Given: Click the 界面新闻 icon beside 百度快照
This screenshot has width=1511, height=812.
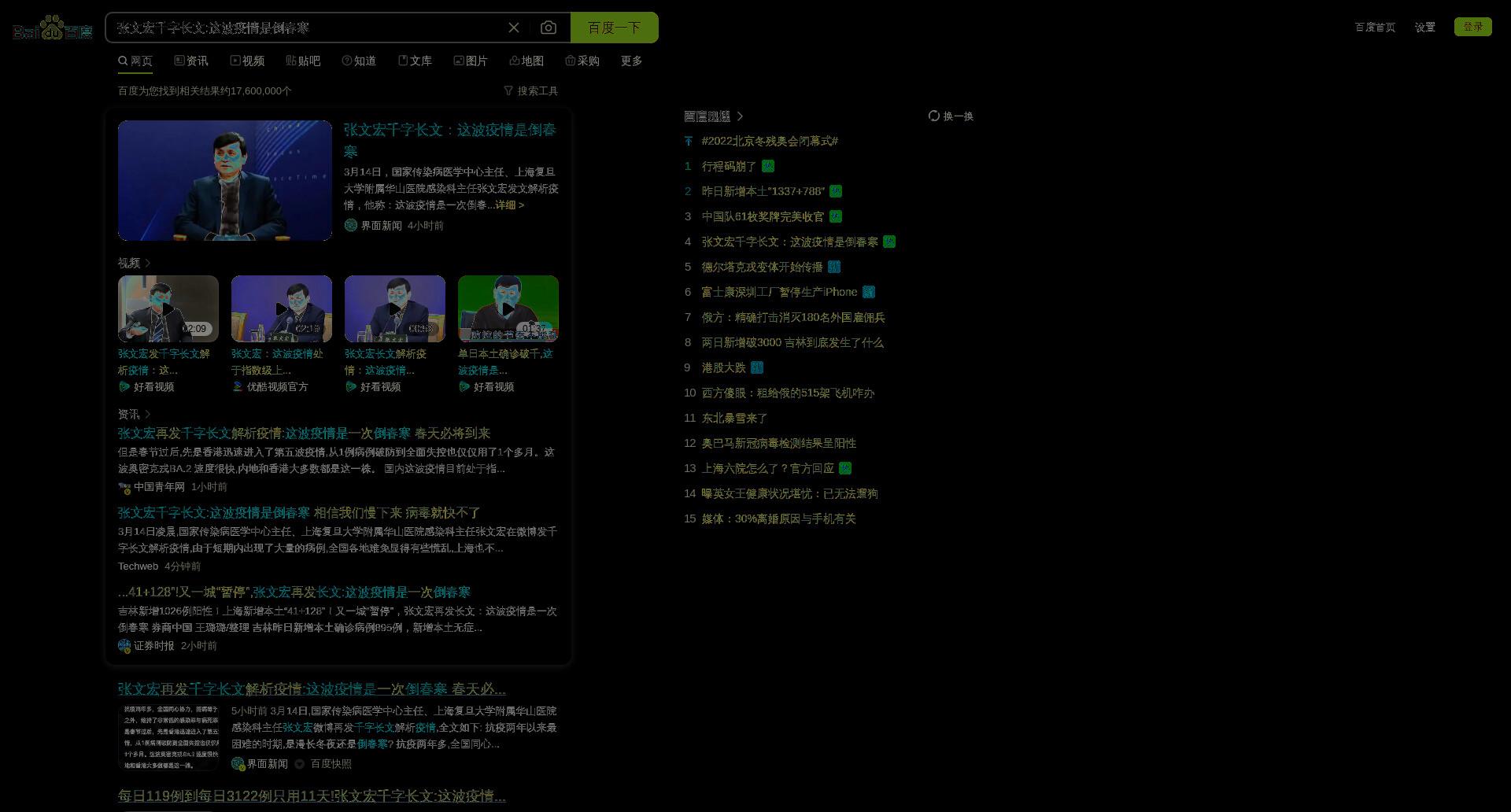Looking at the screenshot, I should pos(238,763).
